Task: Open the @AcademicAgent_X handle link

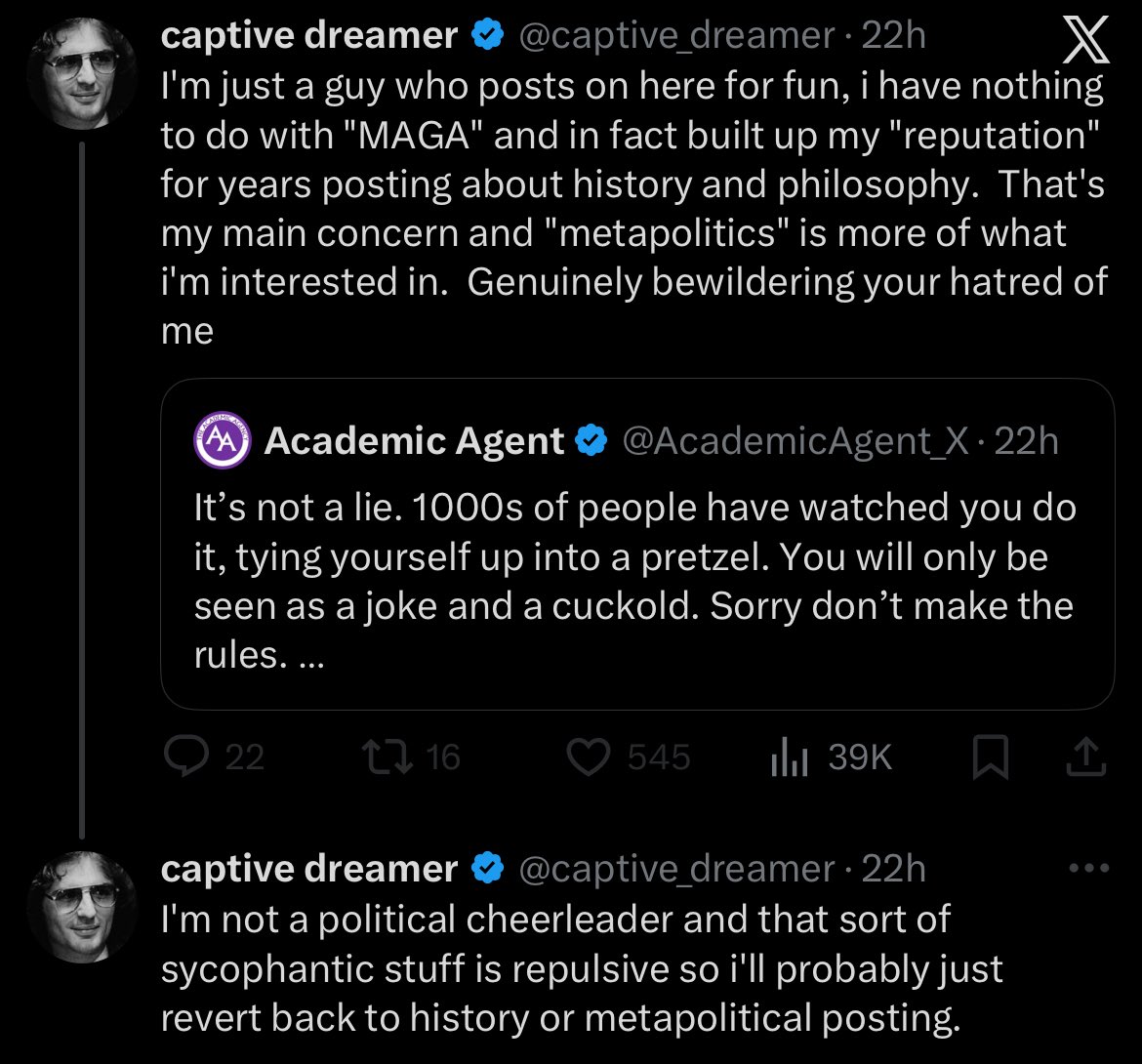Action: (x=795, y=441)
